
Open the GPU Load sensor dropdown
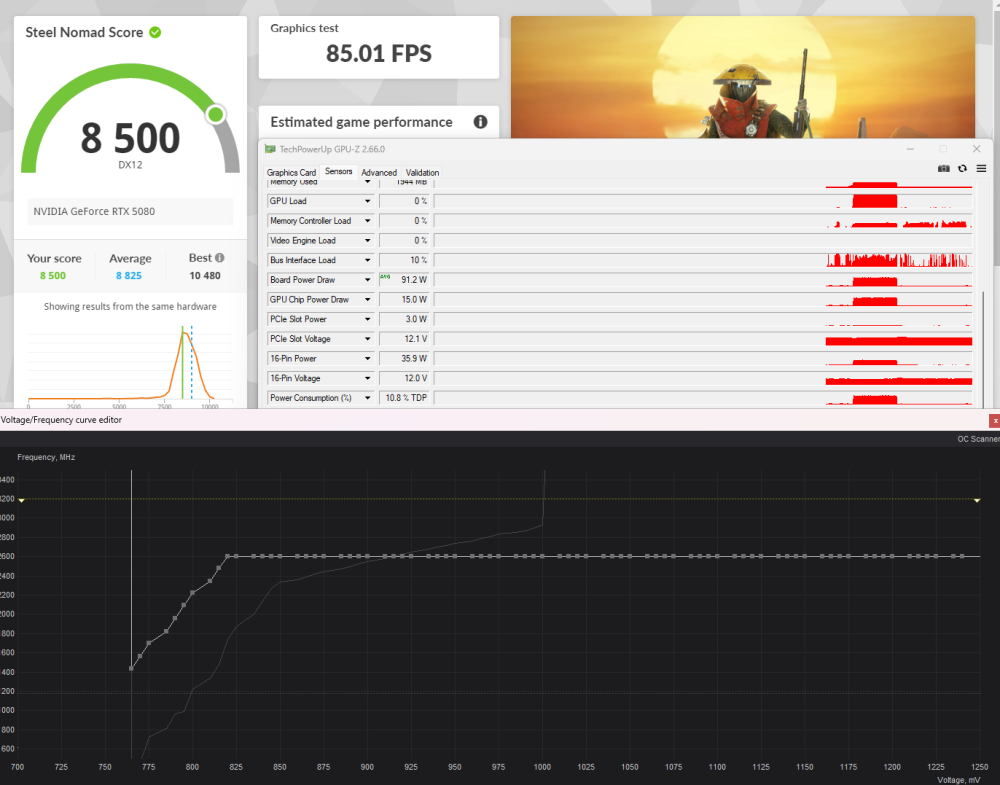[367, 201]
